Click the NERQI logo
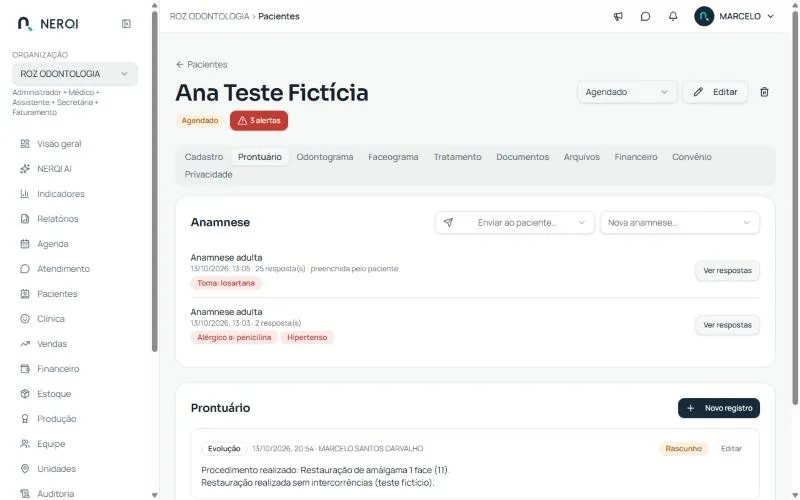 coord(48,23)
